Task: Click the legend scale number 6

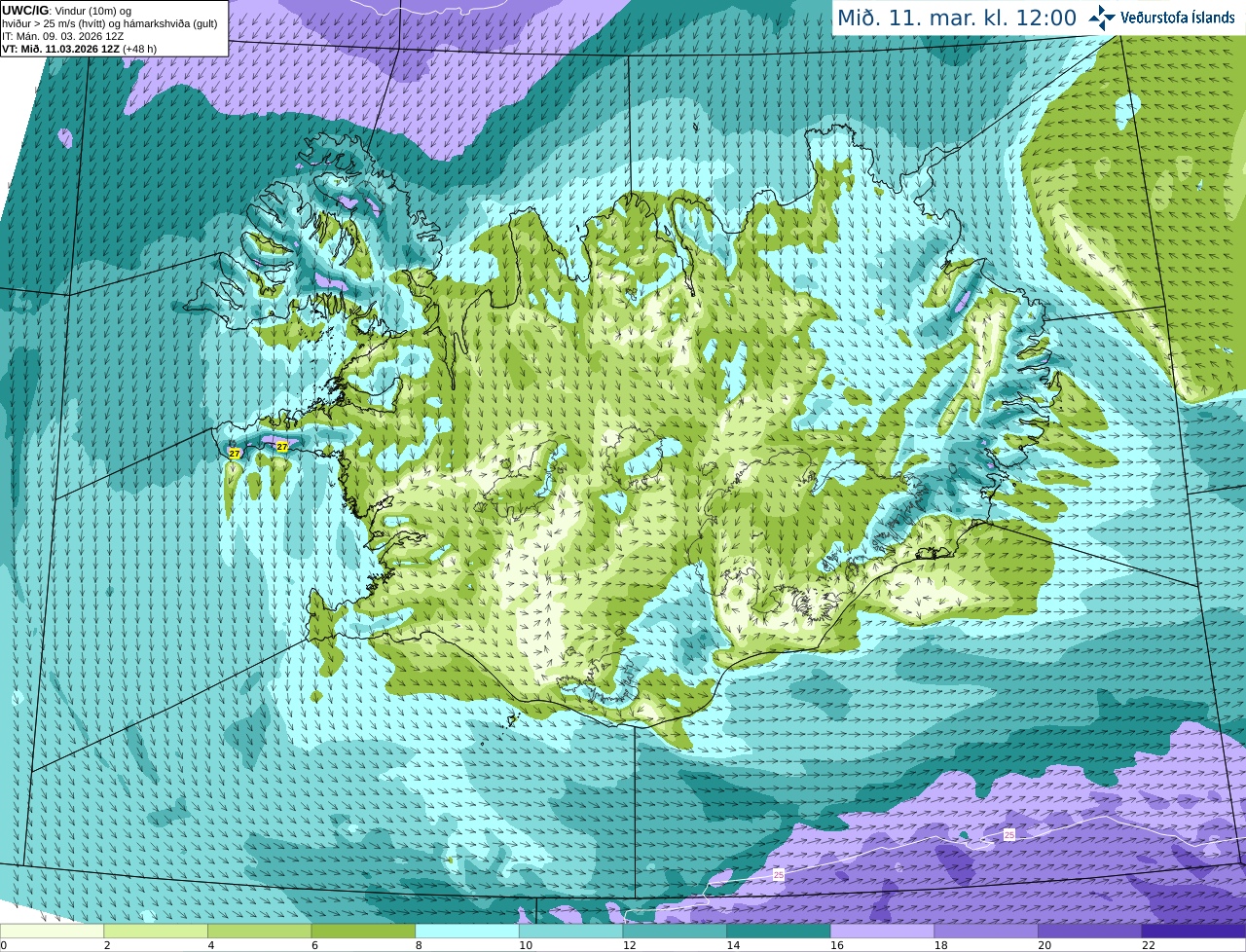Action: point(314,945)
